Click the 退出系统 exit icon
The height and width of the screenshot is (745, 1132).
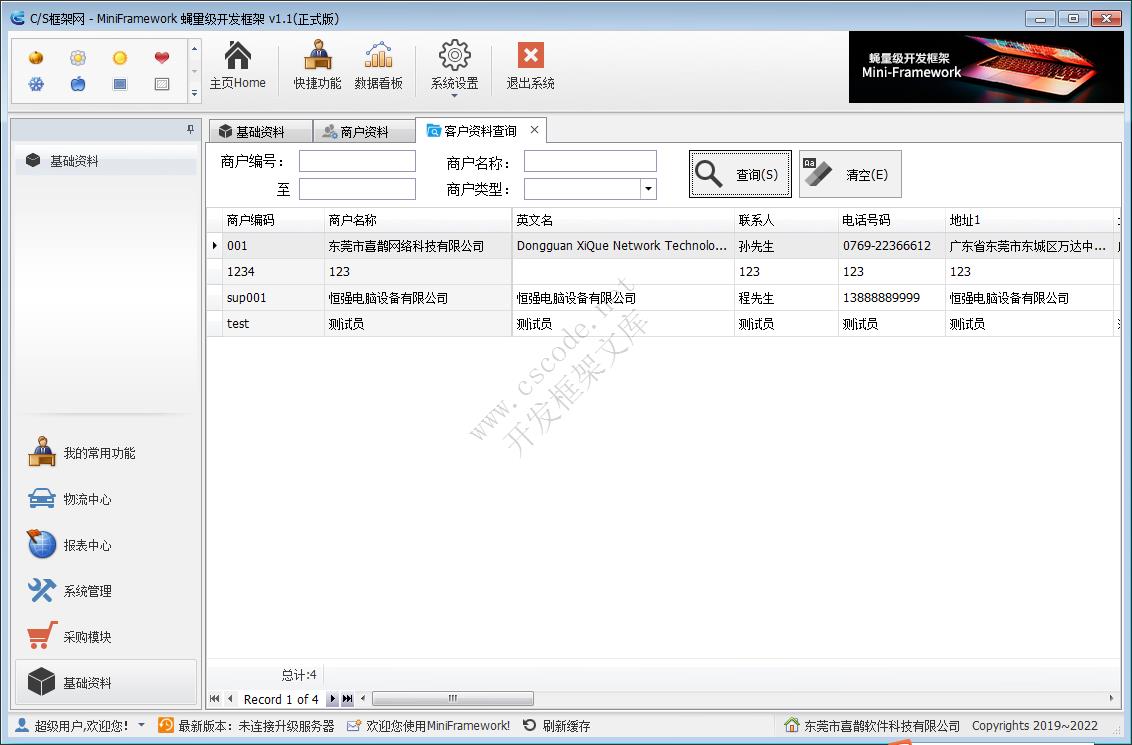click(529, 65)
